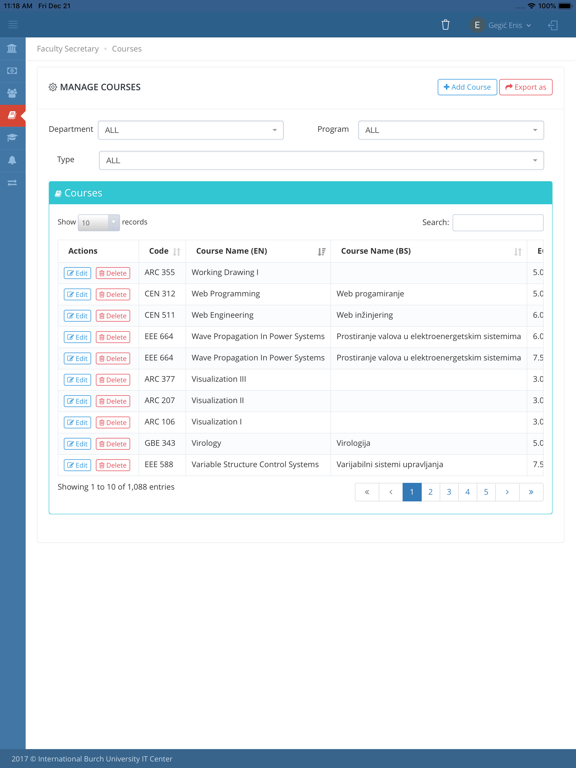Screen dimensions: 576x768
Task: Click the battery status icon
Action: 565,6
